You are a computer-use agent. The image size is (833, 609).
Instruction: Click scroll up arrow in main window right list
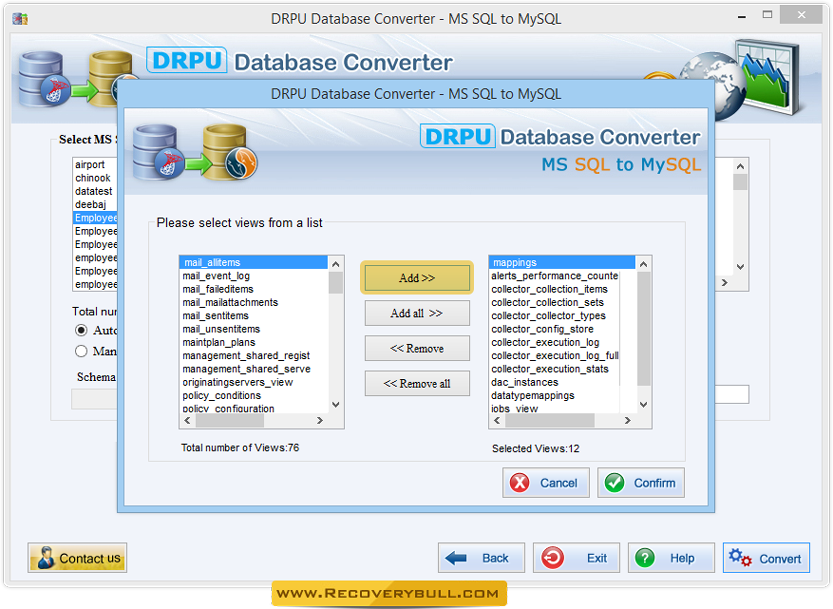[740, 166]
